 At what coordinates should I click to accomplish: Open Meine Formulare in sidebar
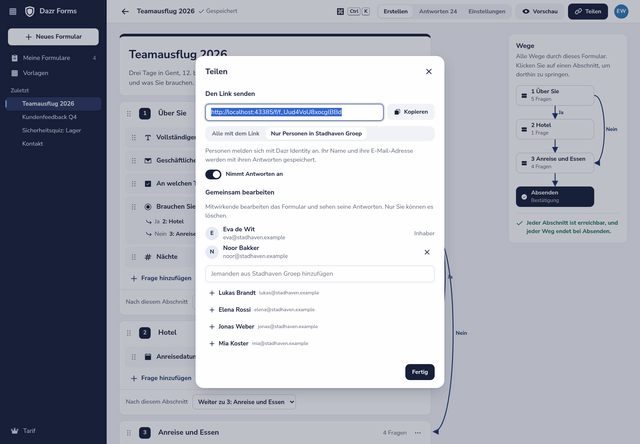point(53,58)
